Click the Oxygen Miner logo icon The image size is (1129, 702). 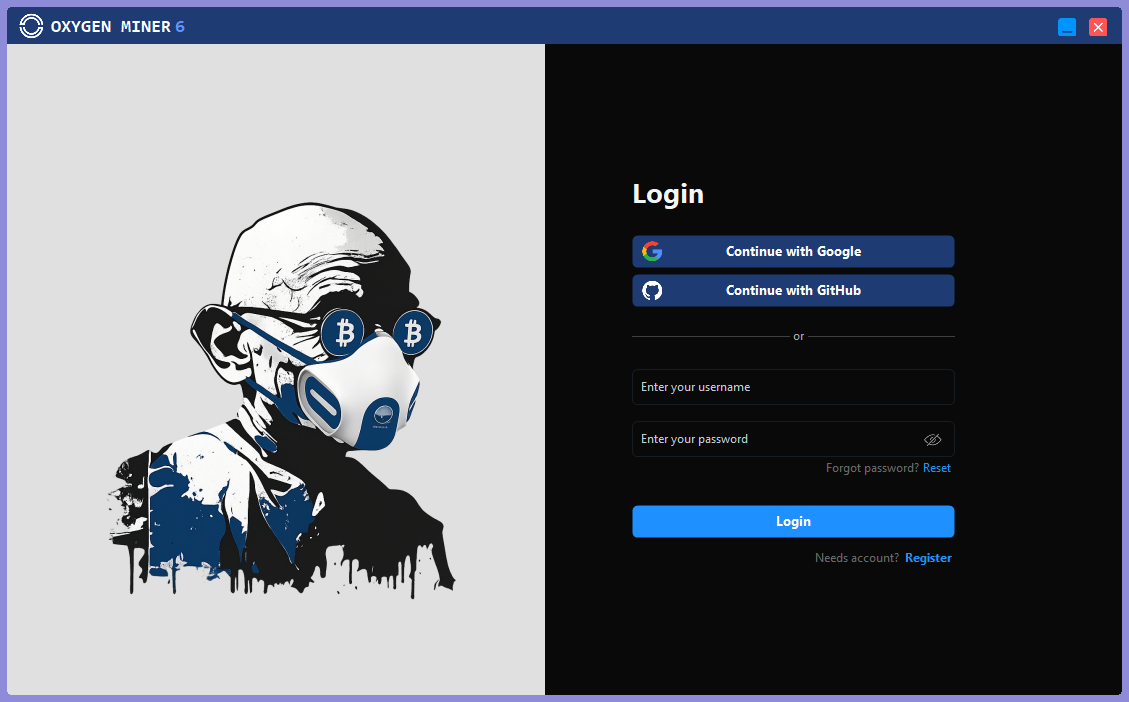tap(31, 27)
